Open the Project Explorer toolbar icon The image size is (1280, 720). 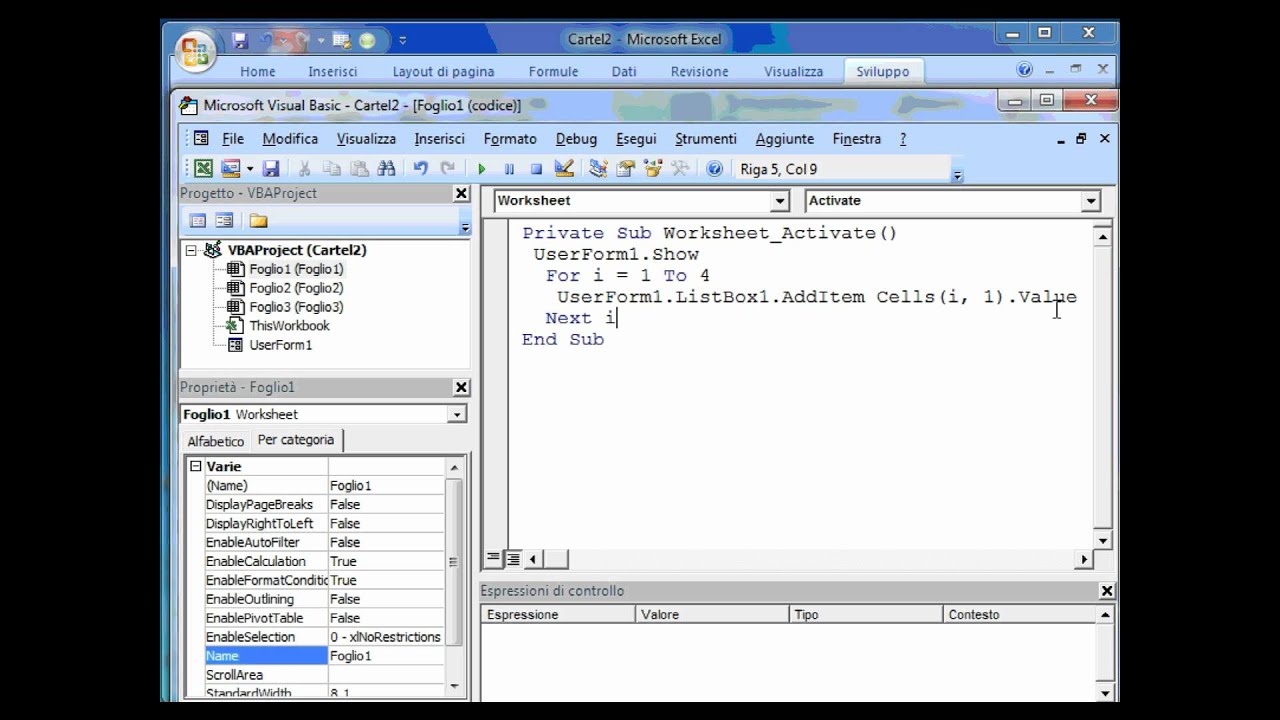[x=598, y=169]
